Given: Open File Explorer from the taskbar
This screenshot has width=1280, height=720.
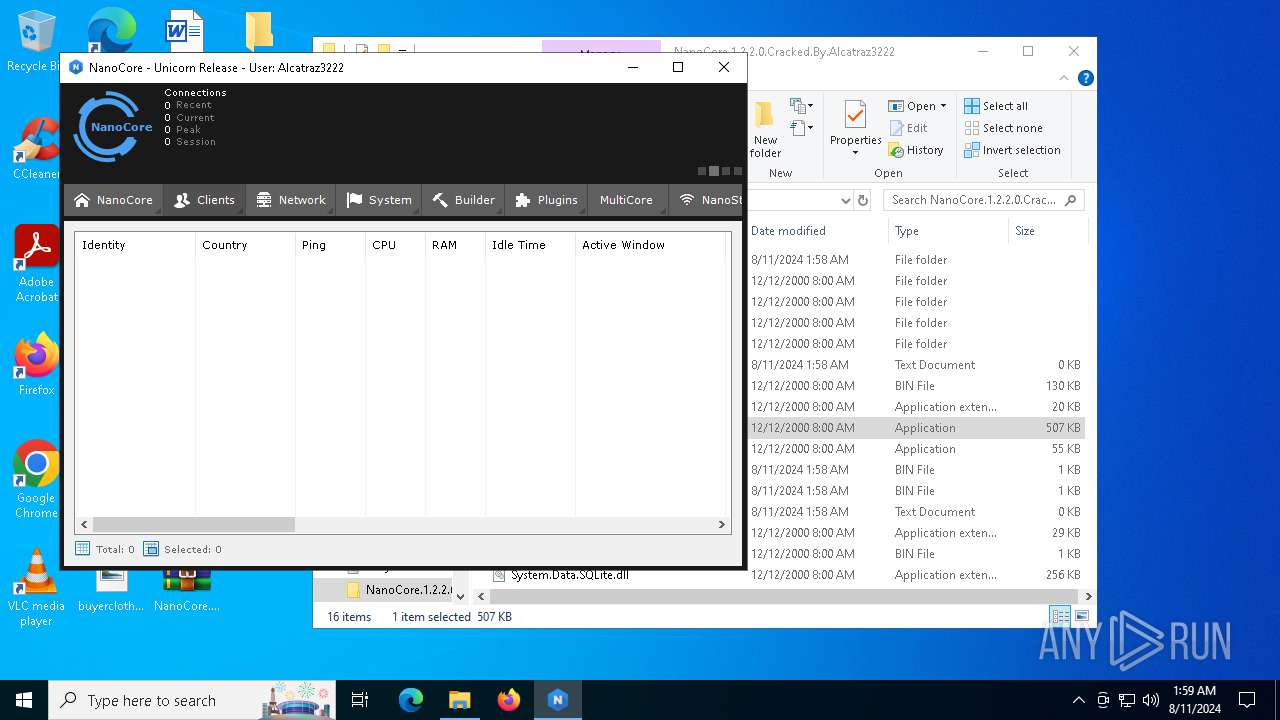Looking at the screenshot, I should coord(460,700).
